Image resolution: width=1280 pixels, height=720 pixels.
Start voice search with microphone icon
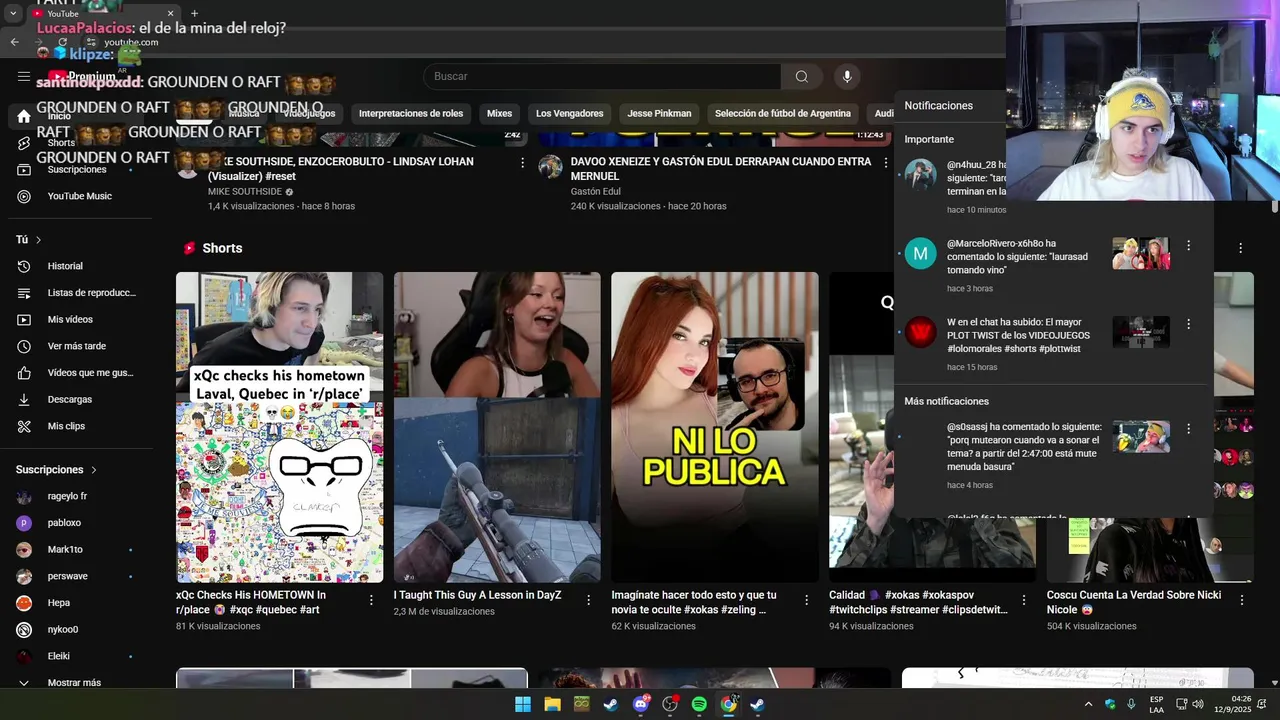pos(847,77)
